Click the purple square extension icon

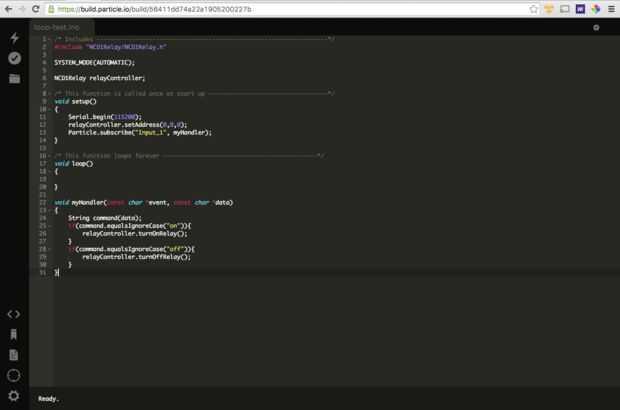pyautogui.click(x=580, y=9)
